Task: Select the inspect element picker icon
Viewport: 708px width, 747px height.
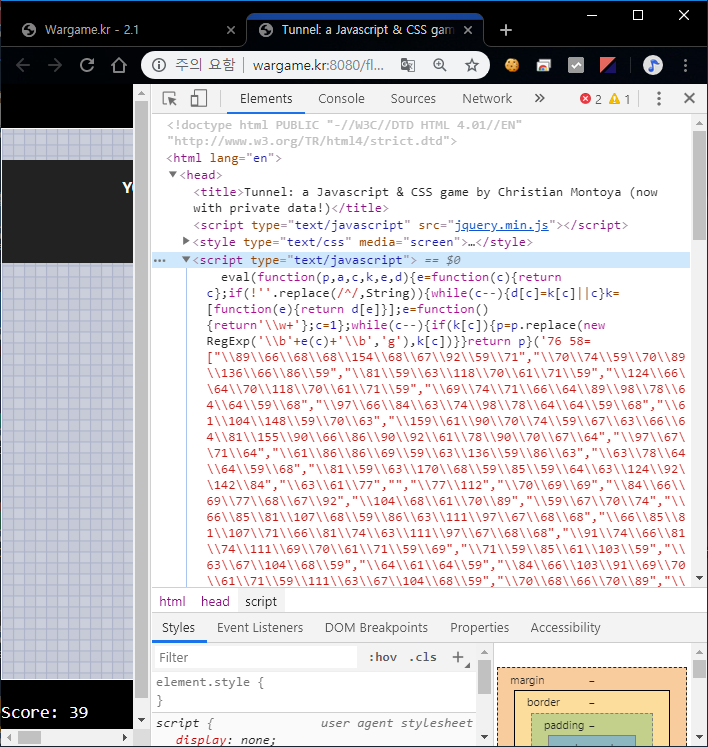Action: coord(170,99)
